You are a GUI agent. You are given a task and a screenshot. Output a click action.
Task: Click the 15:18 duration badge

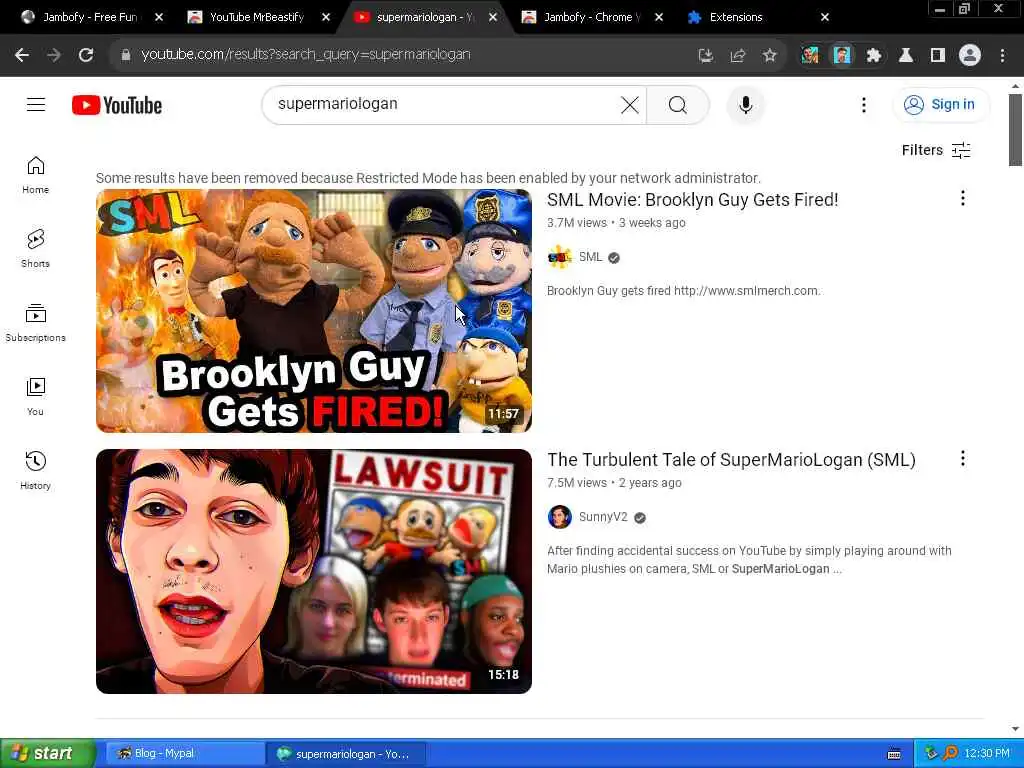pyautogui.click(x=503, y=675)
